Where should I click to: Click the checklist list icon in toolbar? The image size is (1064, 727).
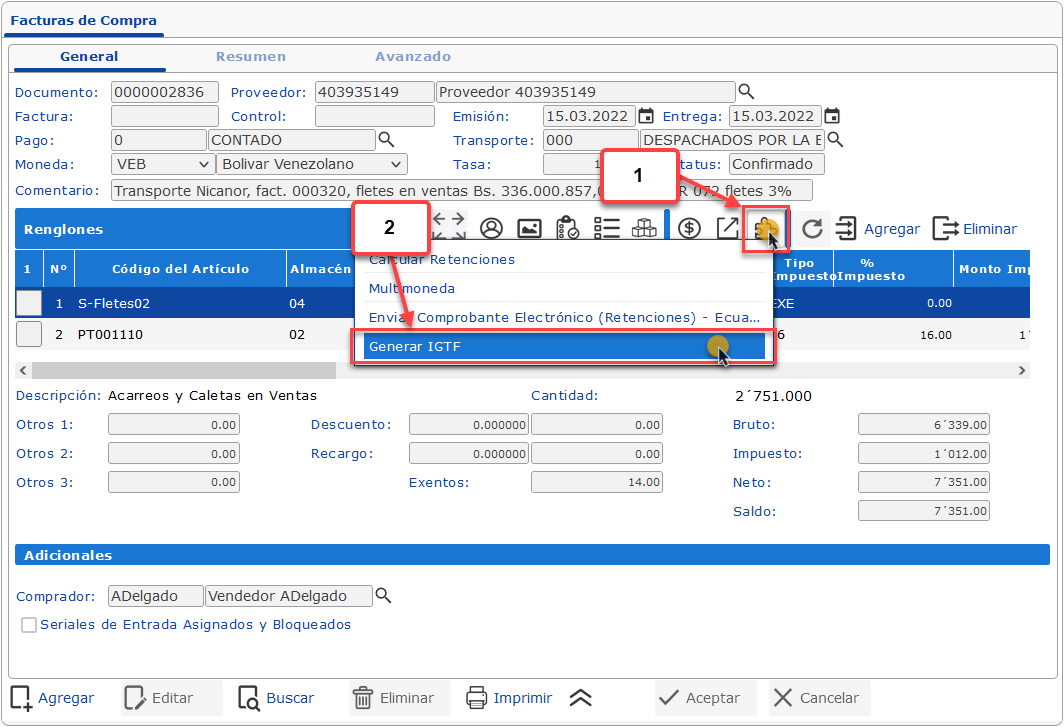coord(606,229)
